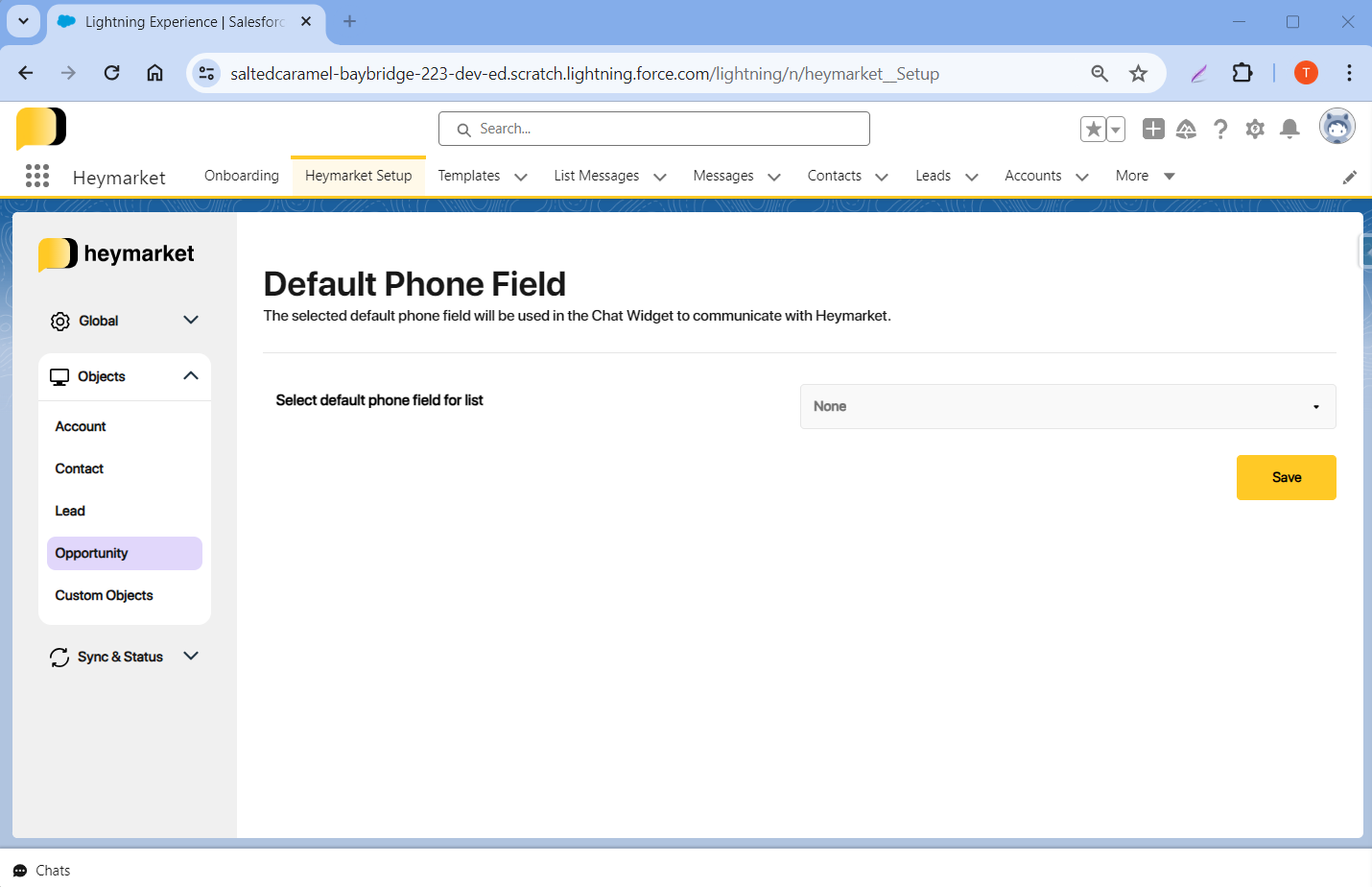Open List Messages tab dropdown chevron
This screenshot has width=1372, height=887.
[x=660, y=177]
